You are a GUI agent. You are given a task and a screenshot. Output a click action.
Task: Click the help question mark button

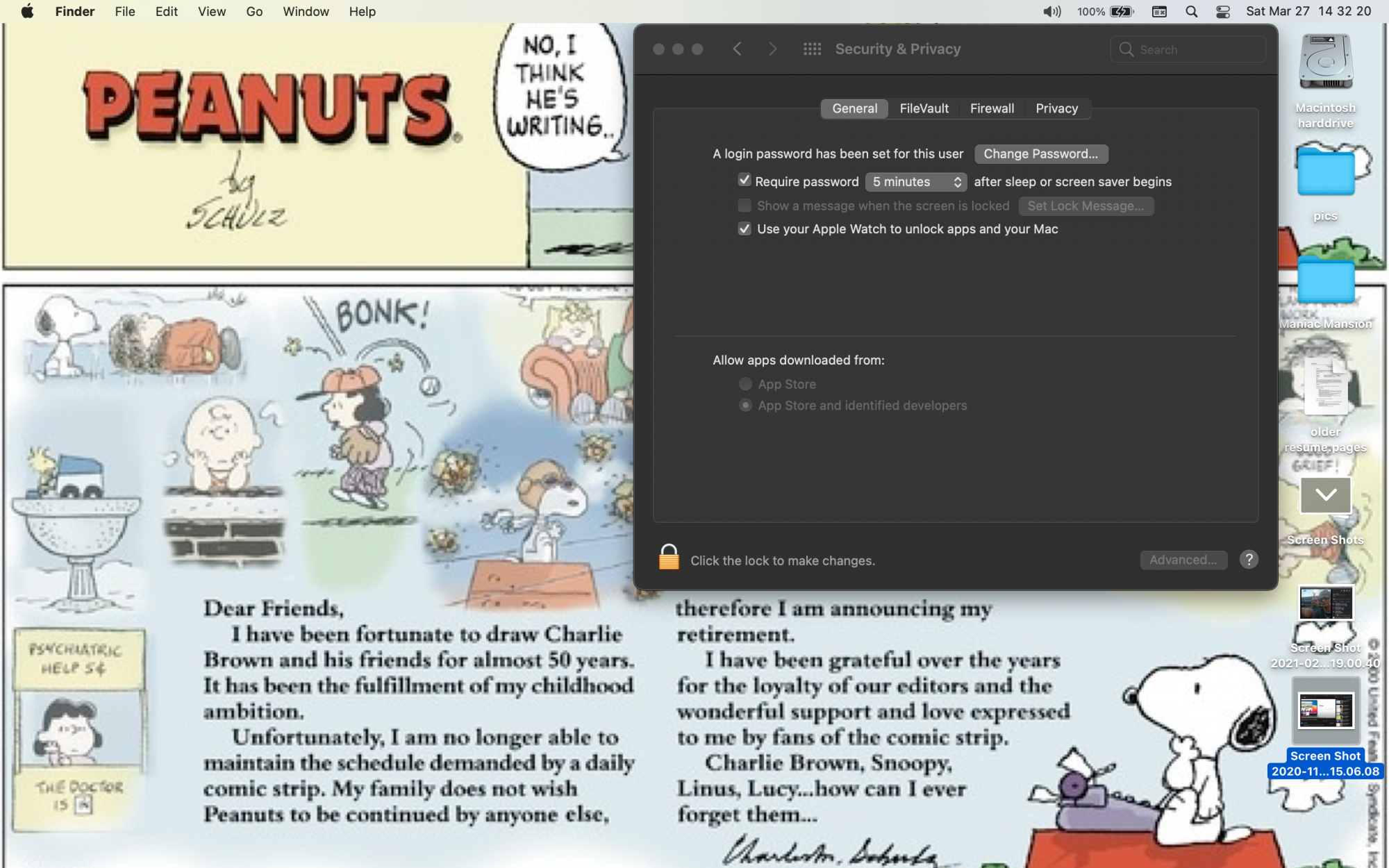coord(1249,560)
